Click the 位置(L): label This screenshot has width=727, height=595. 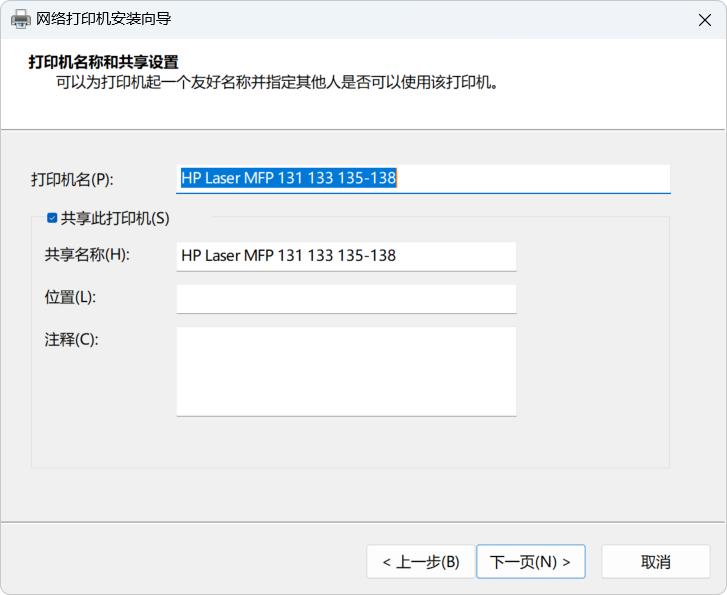tap(70, 297)
